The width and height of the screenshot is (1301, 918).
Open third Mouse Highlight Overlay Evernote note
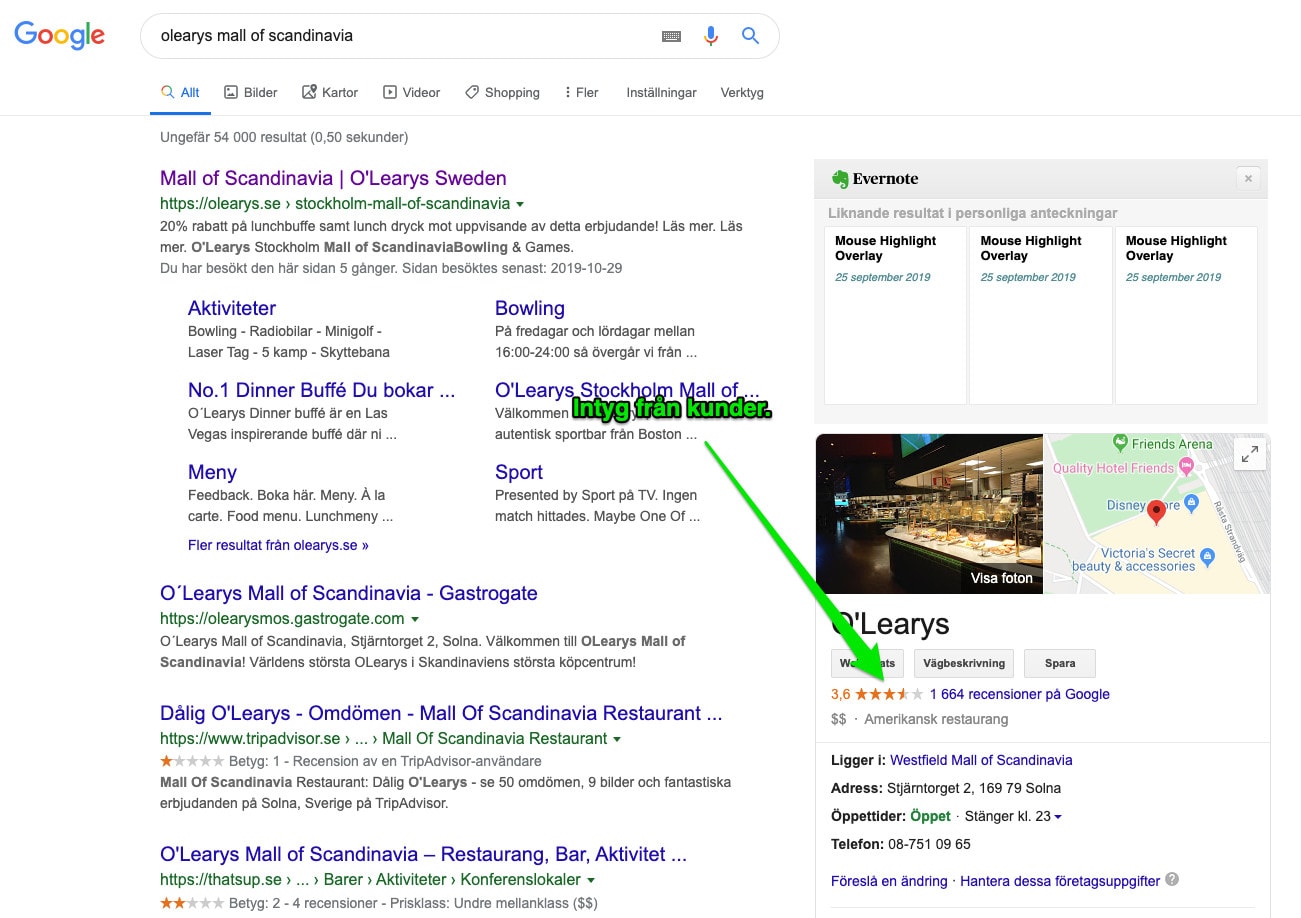(1186, 315)
